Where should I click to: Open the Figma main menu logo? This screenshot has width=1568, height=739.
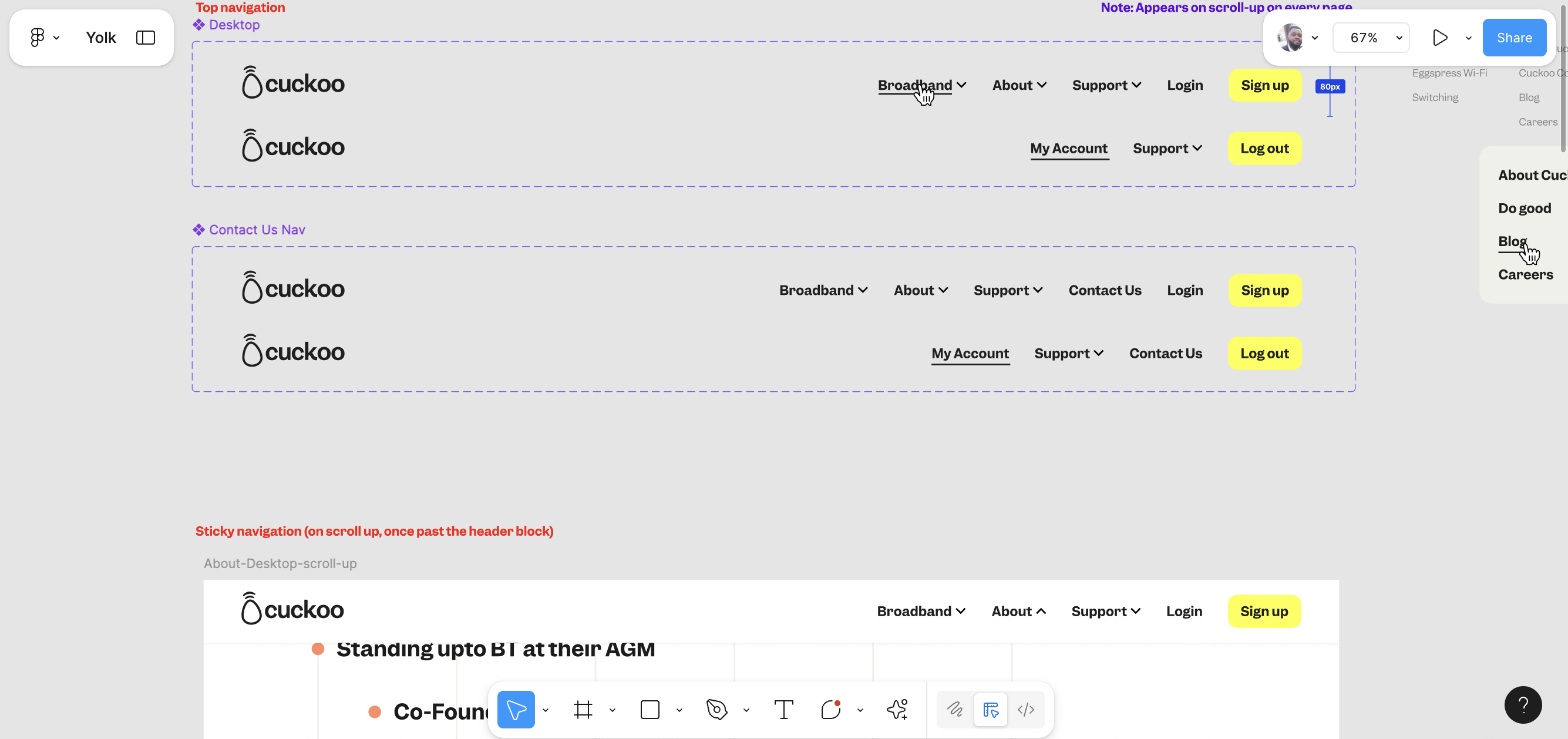[x=38, y=38]
